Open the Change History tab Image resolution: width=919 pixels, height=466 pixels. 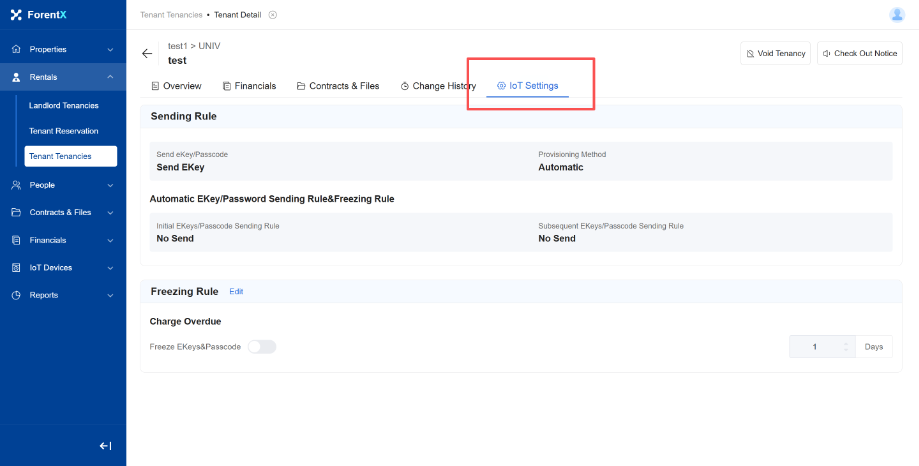point(438,86)
